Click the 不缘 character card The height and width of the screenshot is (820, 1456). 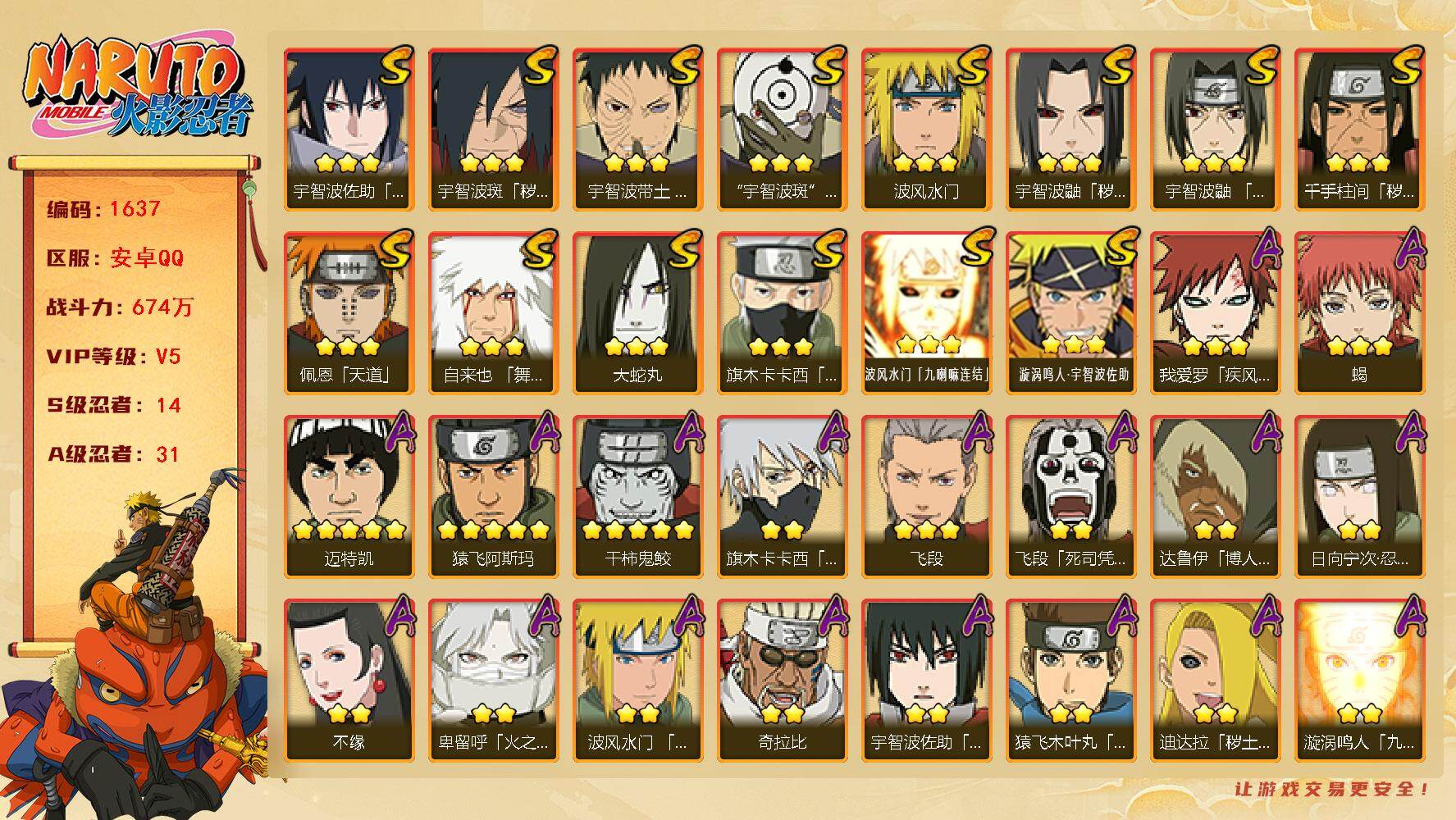(x=349, y=680)
